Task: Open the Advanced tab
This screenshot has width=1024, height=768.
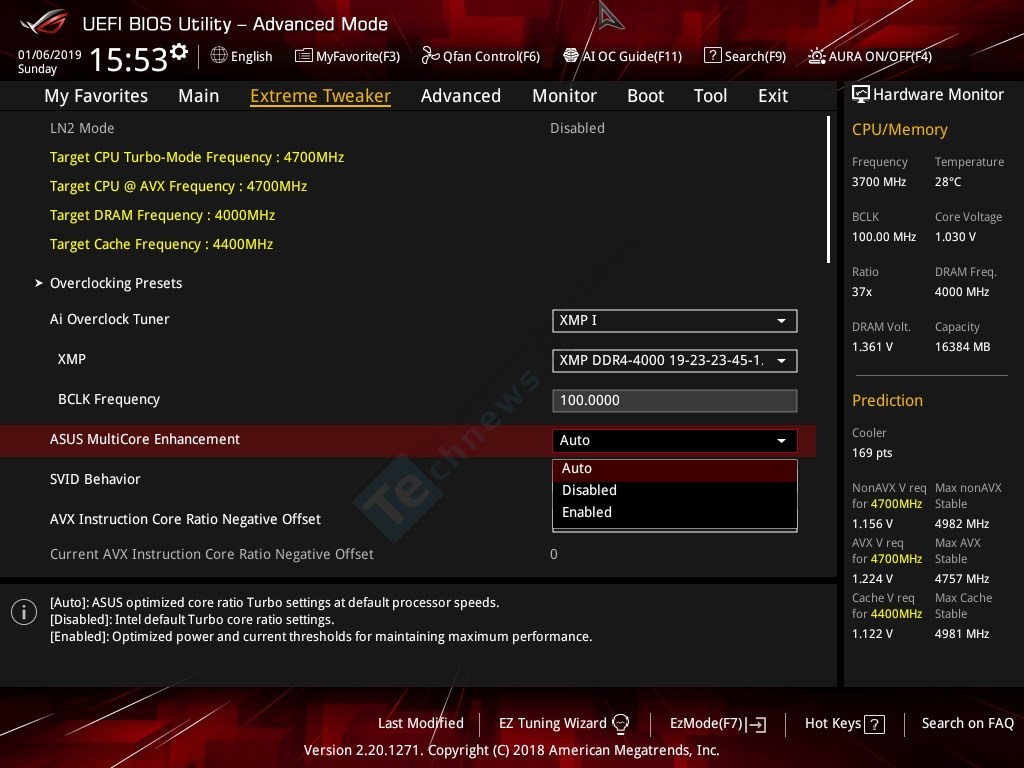Action: (x=460, y=96)
